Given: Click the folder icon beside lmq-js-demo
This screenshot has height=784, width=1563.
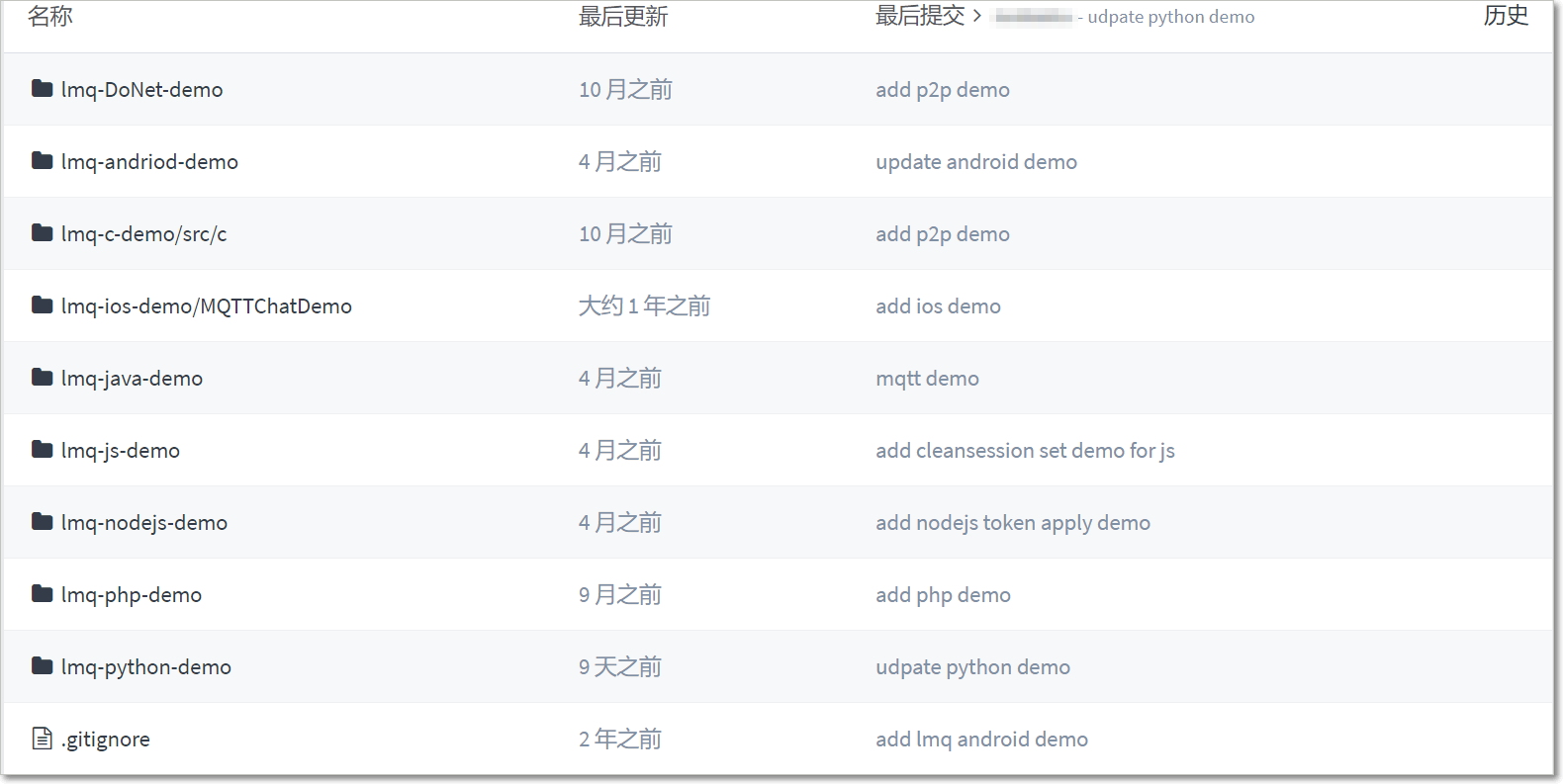Looking at the screenshot, I should point(42,450).
